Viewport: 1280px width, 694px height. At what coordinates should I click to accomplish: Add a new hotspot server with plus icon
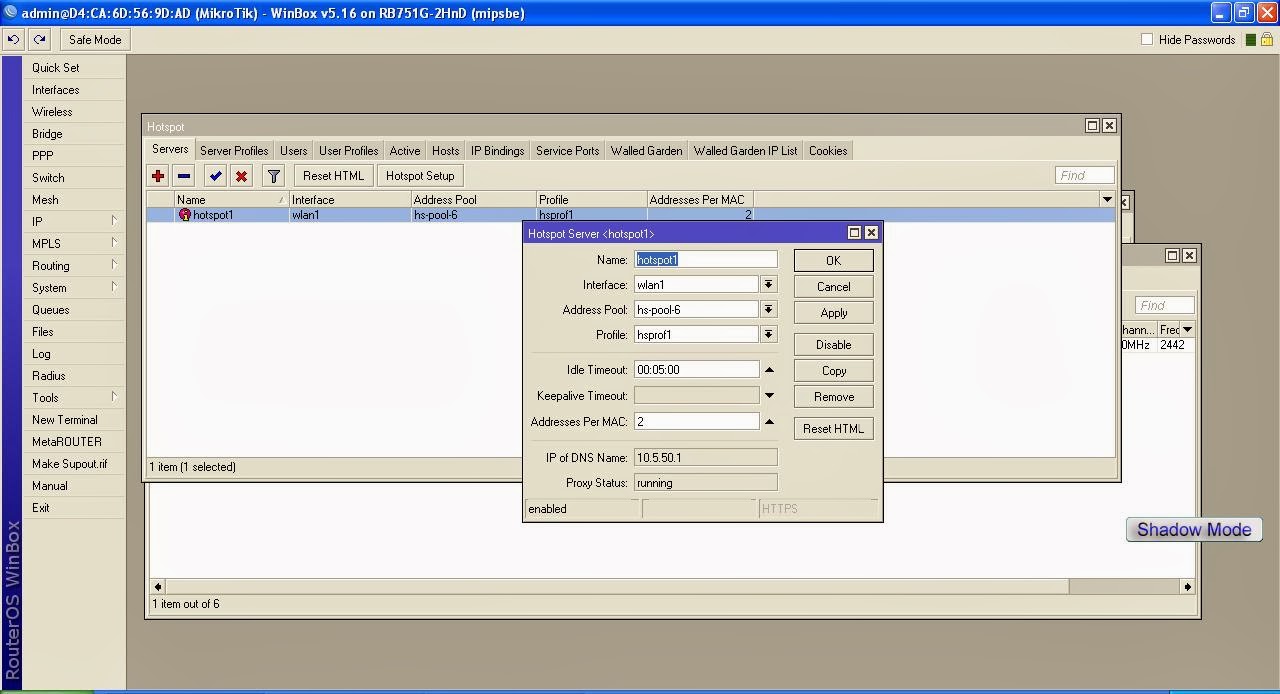[x=158, y=176]
